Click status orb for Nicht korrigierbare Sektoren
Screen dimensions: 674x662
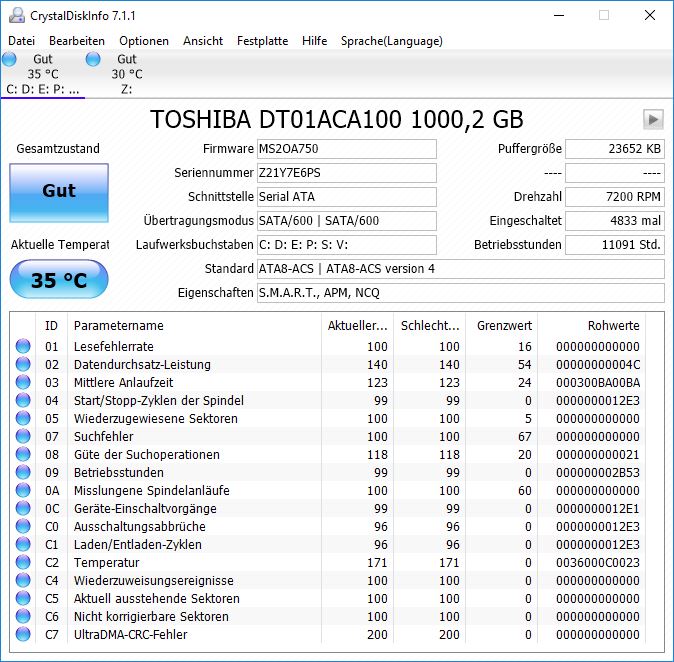23,616
